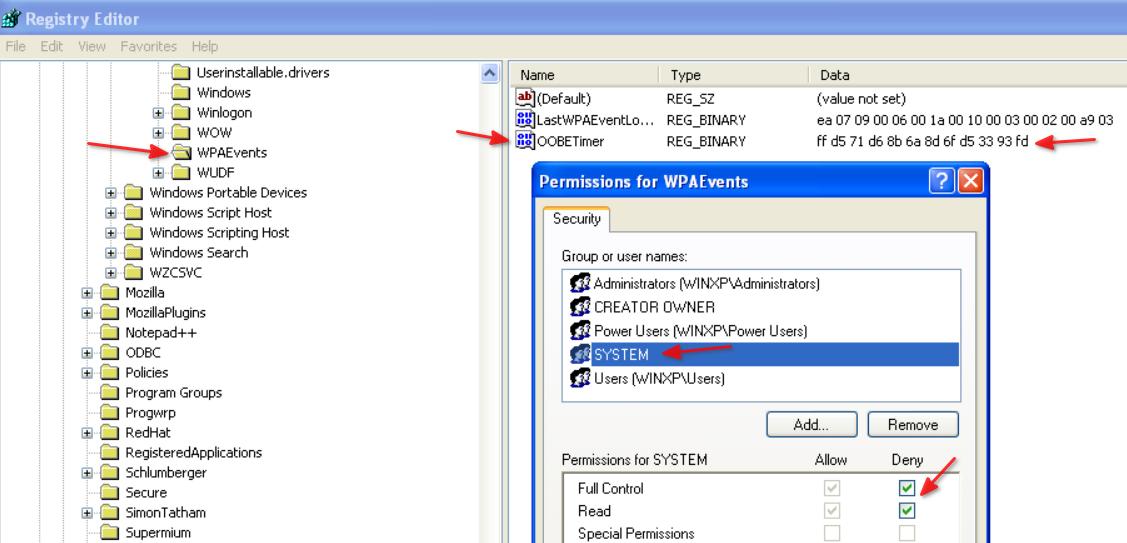Screen dimensions: 1127x543
Task: Expand the Winlogon key
Action: point(158,113)
